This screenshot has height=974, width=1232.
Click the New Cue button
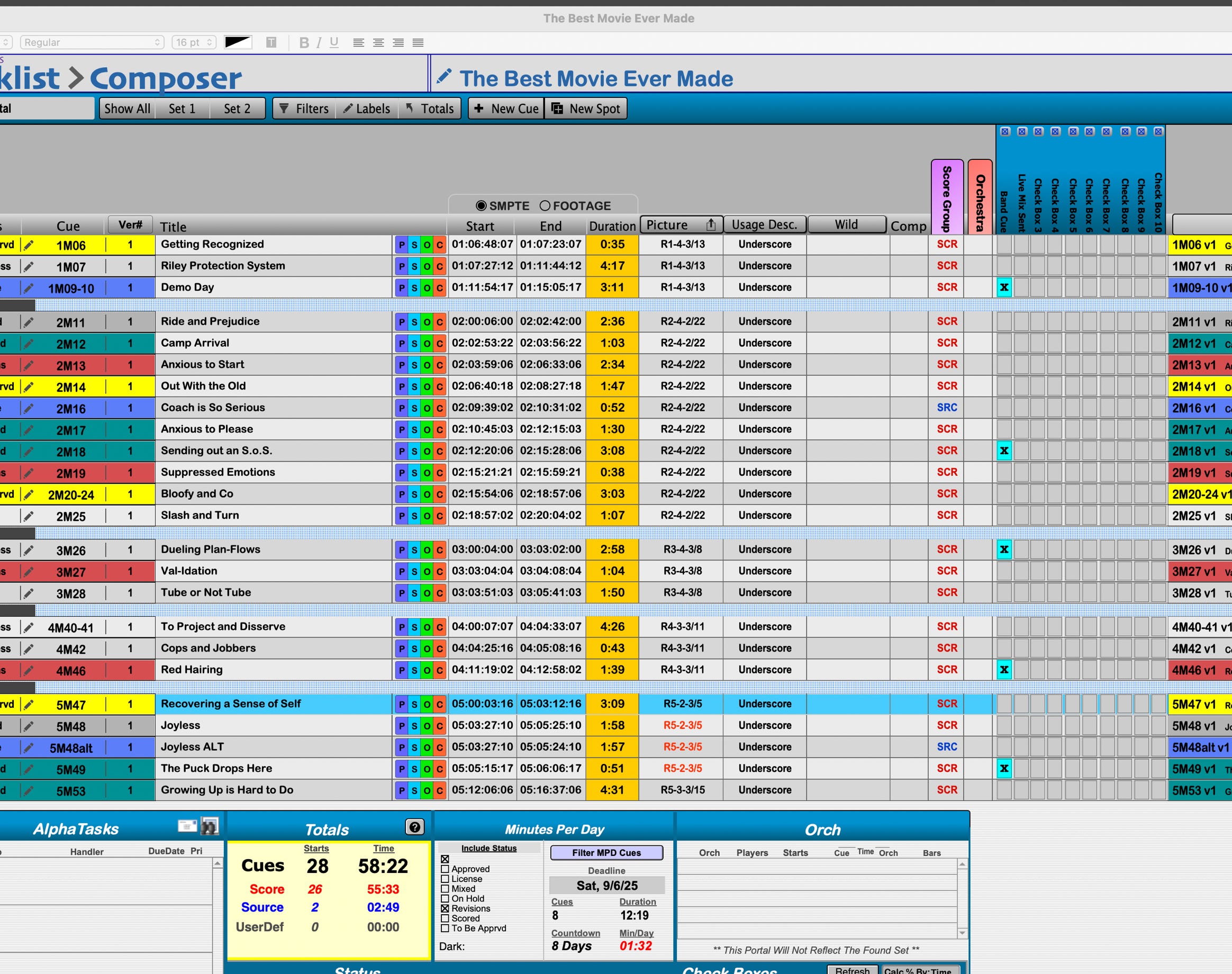(x=506, y=109)
